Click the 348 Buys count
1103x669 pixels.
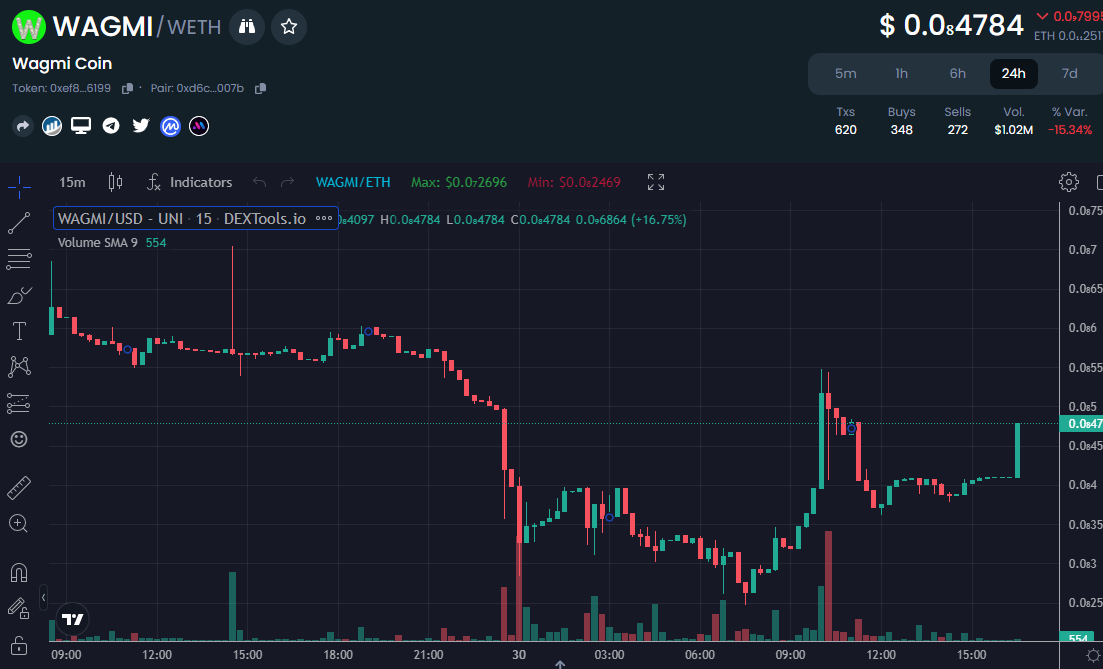(x=901, y=130)
